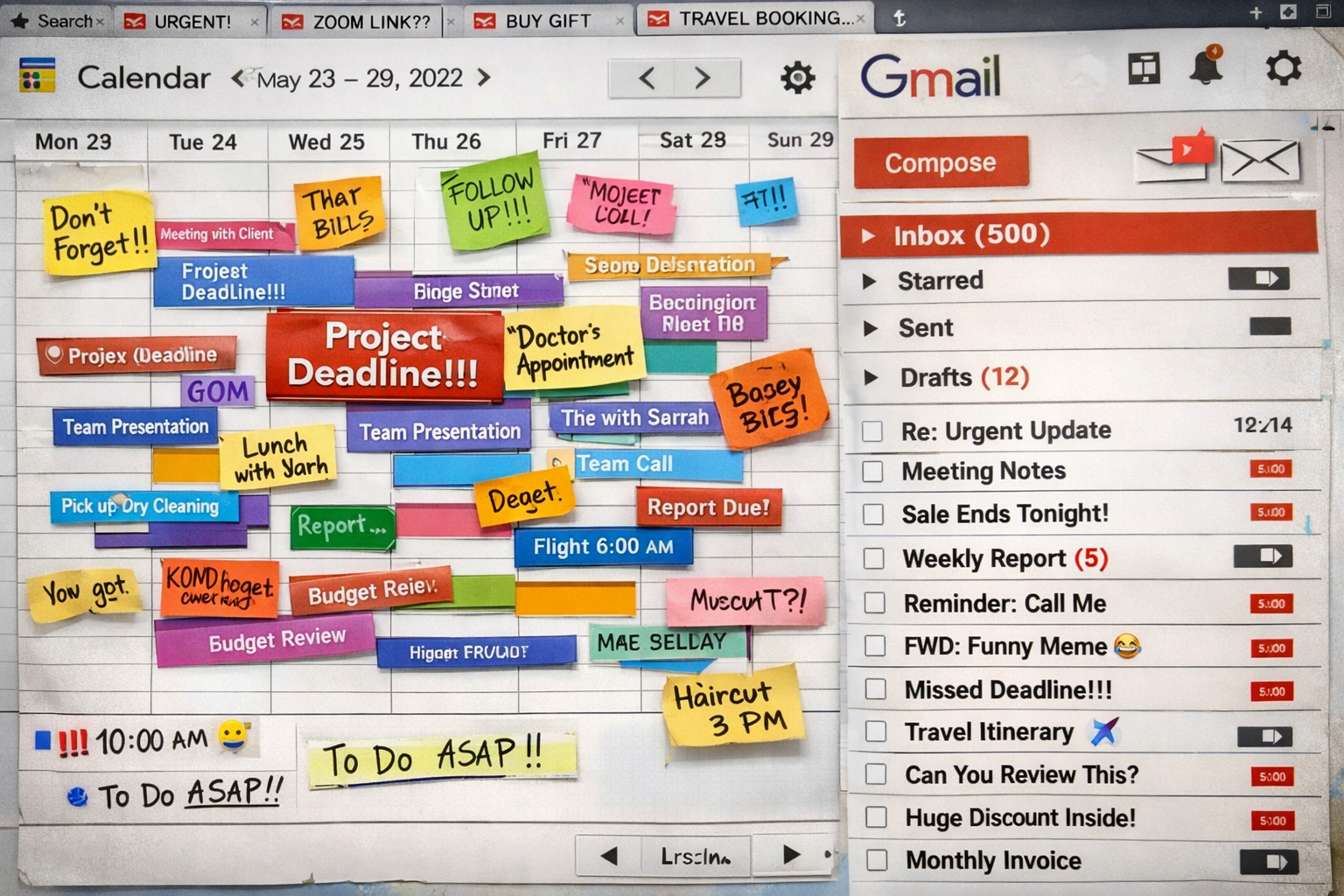Viewport: 1344px width, 896px height.
Task: Switch to the Search tab
Action: point(56,21)
